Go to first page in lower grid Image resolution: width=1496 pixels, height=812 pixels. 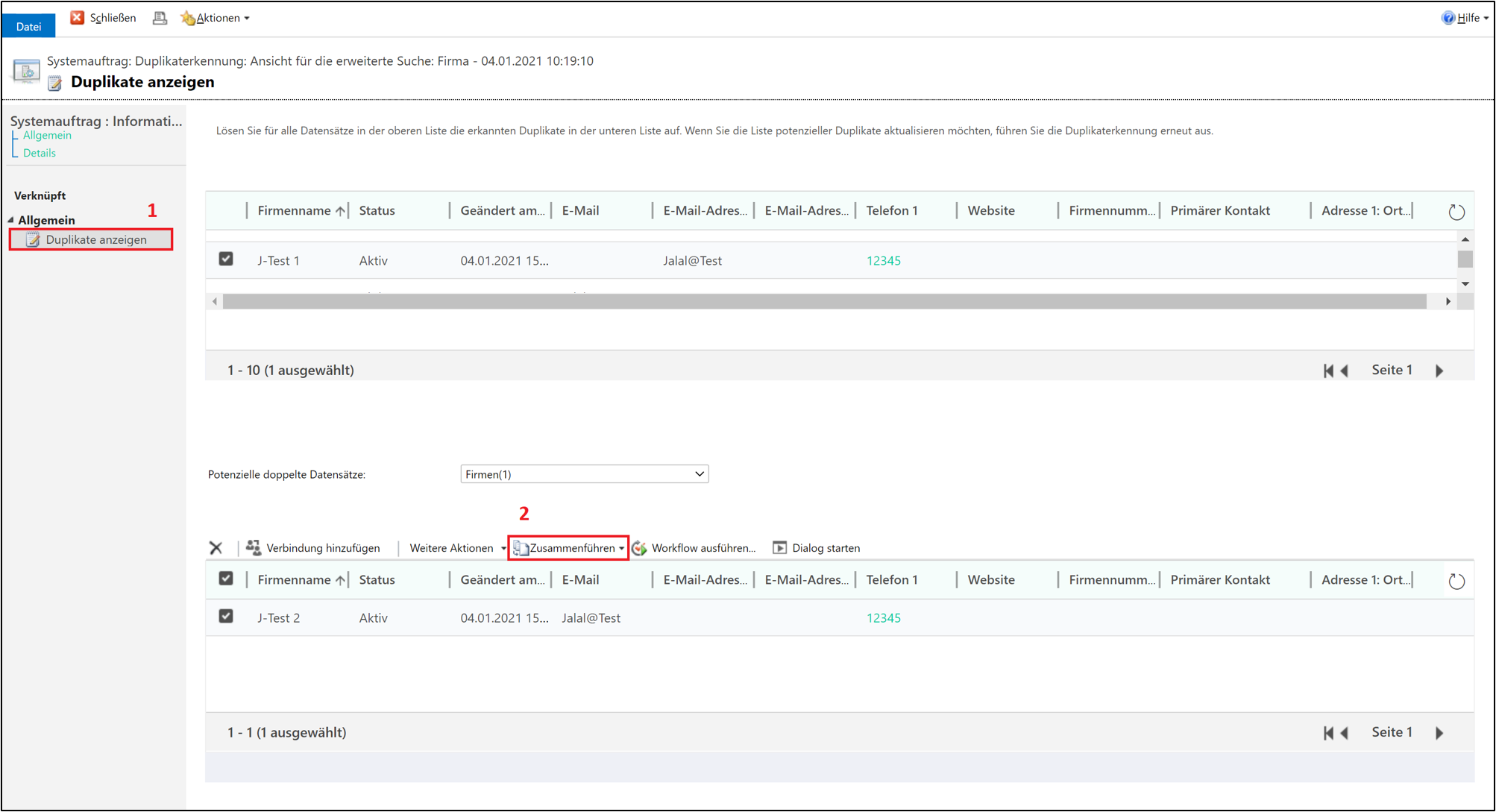(1328, 733)
